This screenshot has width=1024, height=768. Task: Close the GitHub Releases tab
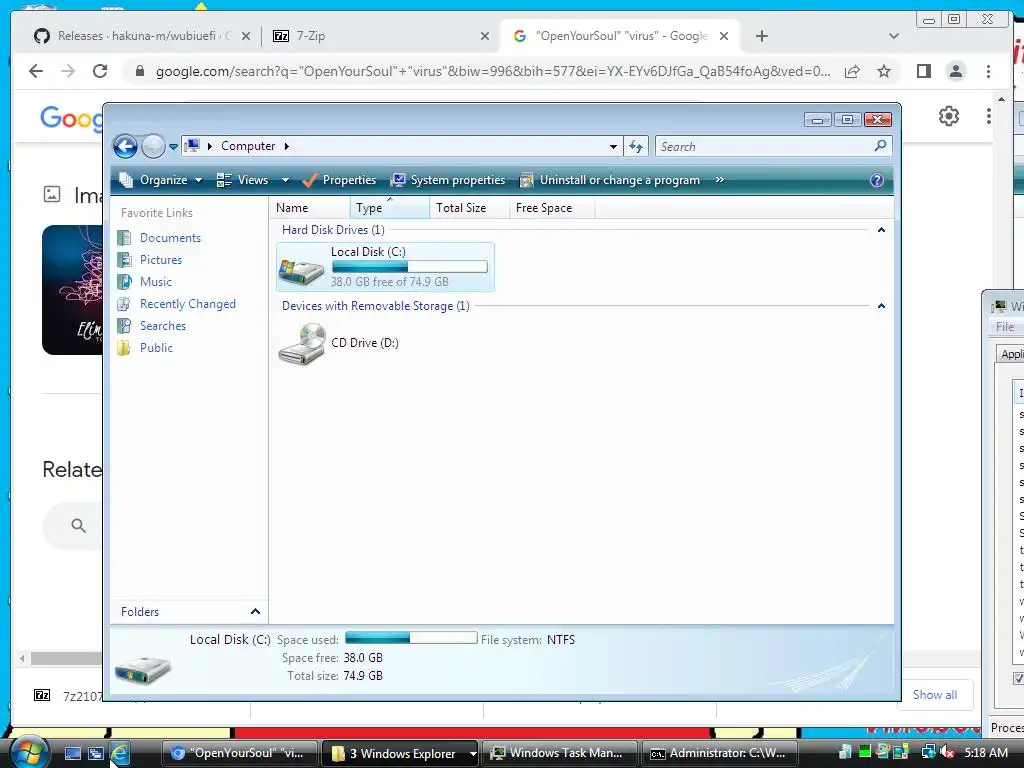(246, 36)
